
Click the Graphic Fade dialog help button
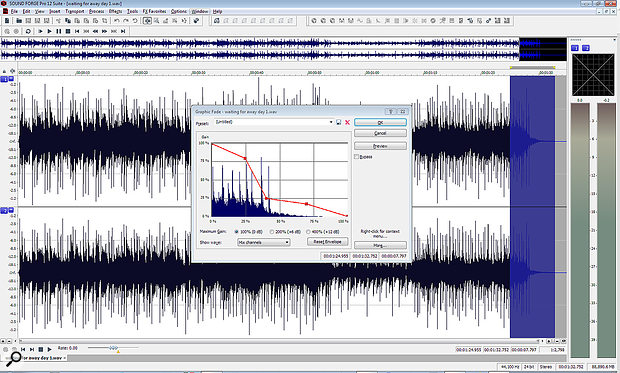391,112
